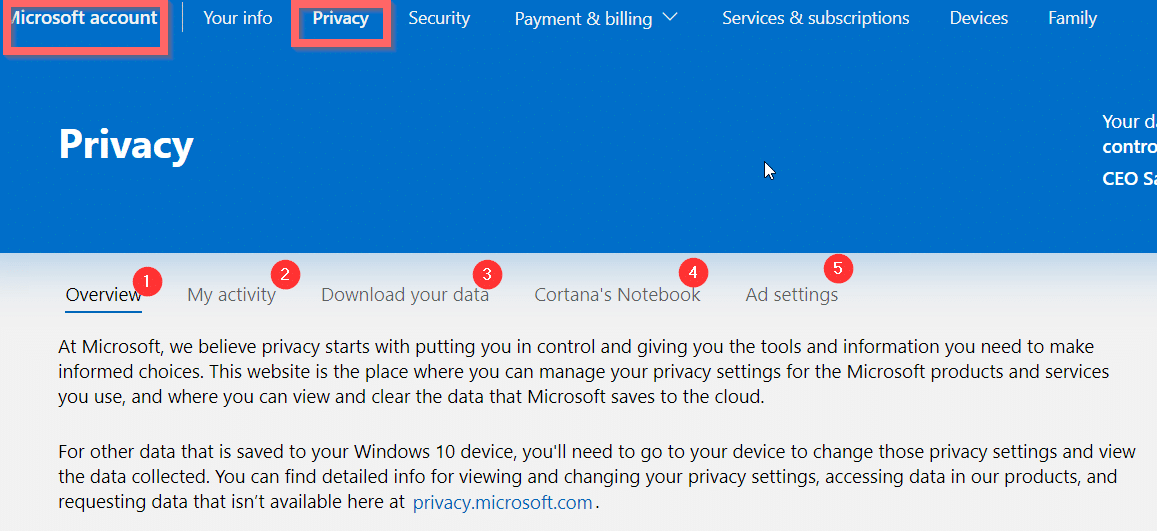Image resolution: width=1157 pixels, height=531 pixels.
Task: Open Download your data tab
Action: click(x=405, y=295)
